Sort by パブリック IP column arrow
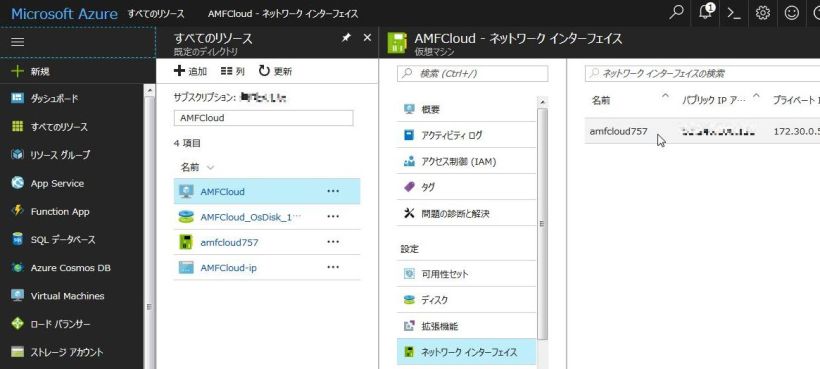This screenshot has width=820, height=369. point(756,96)
